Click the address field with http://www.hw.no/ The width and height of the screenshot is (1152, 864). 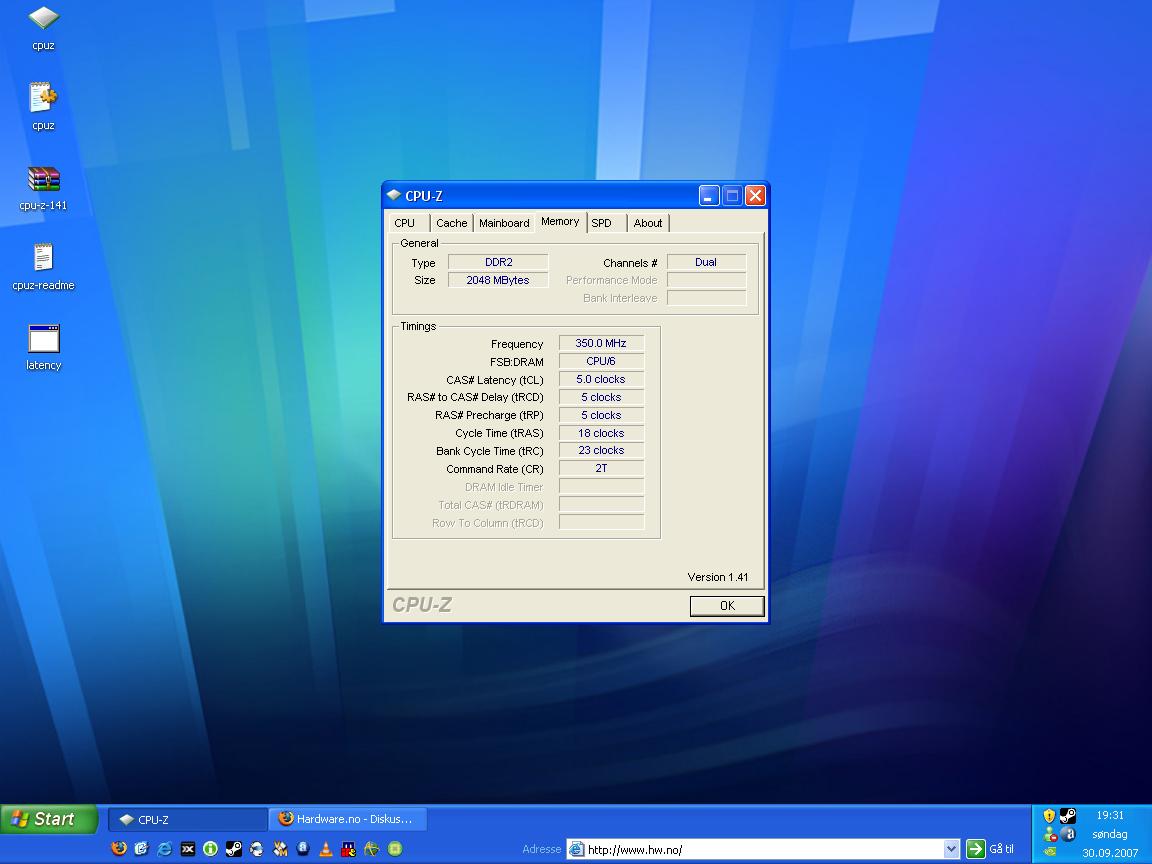pyautogui.click(x=755, y=849)
